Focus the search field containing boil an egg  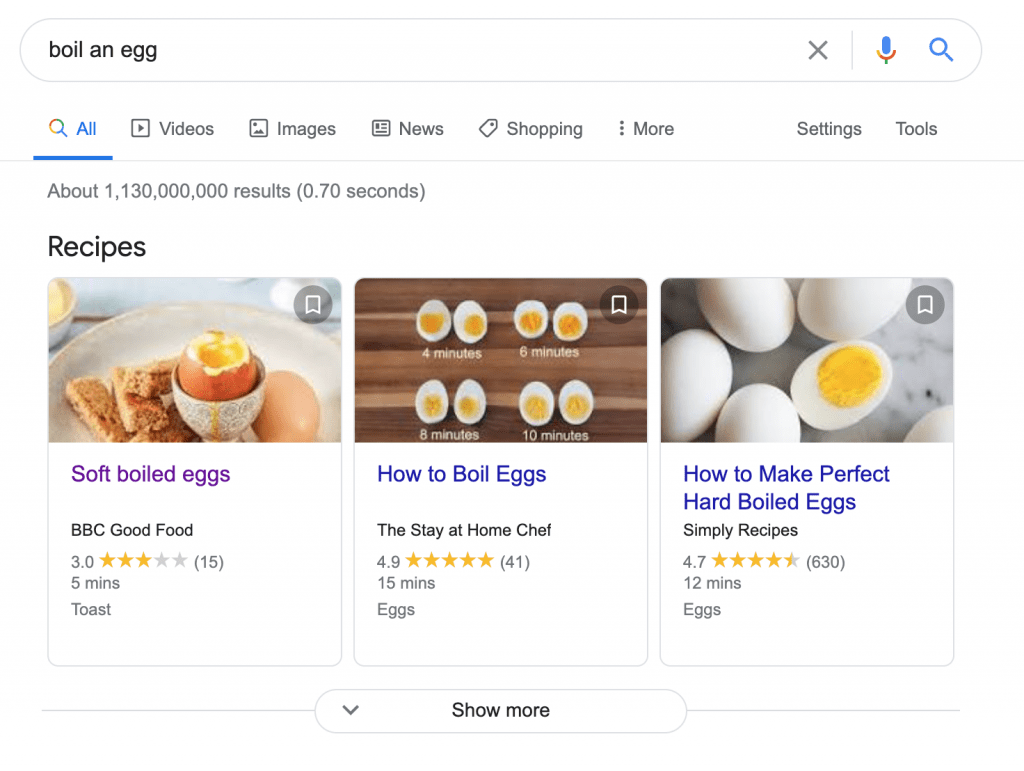(418, 50)
